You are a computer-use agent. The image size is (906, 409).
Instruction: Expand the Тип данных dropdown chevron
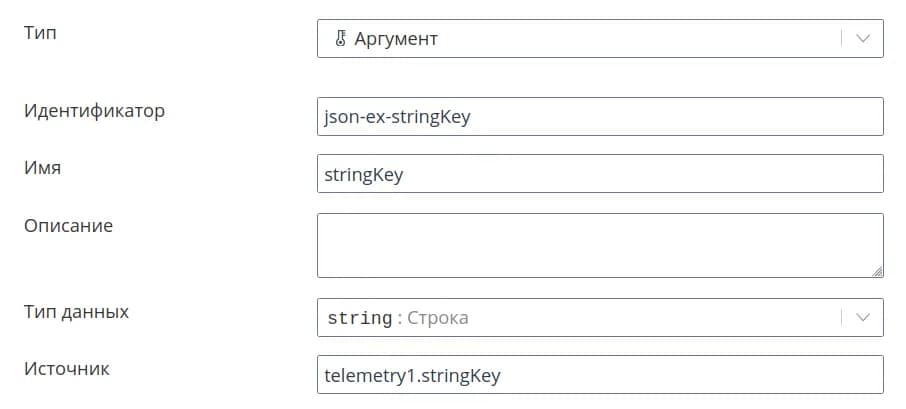[x=862, y=318]
